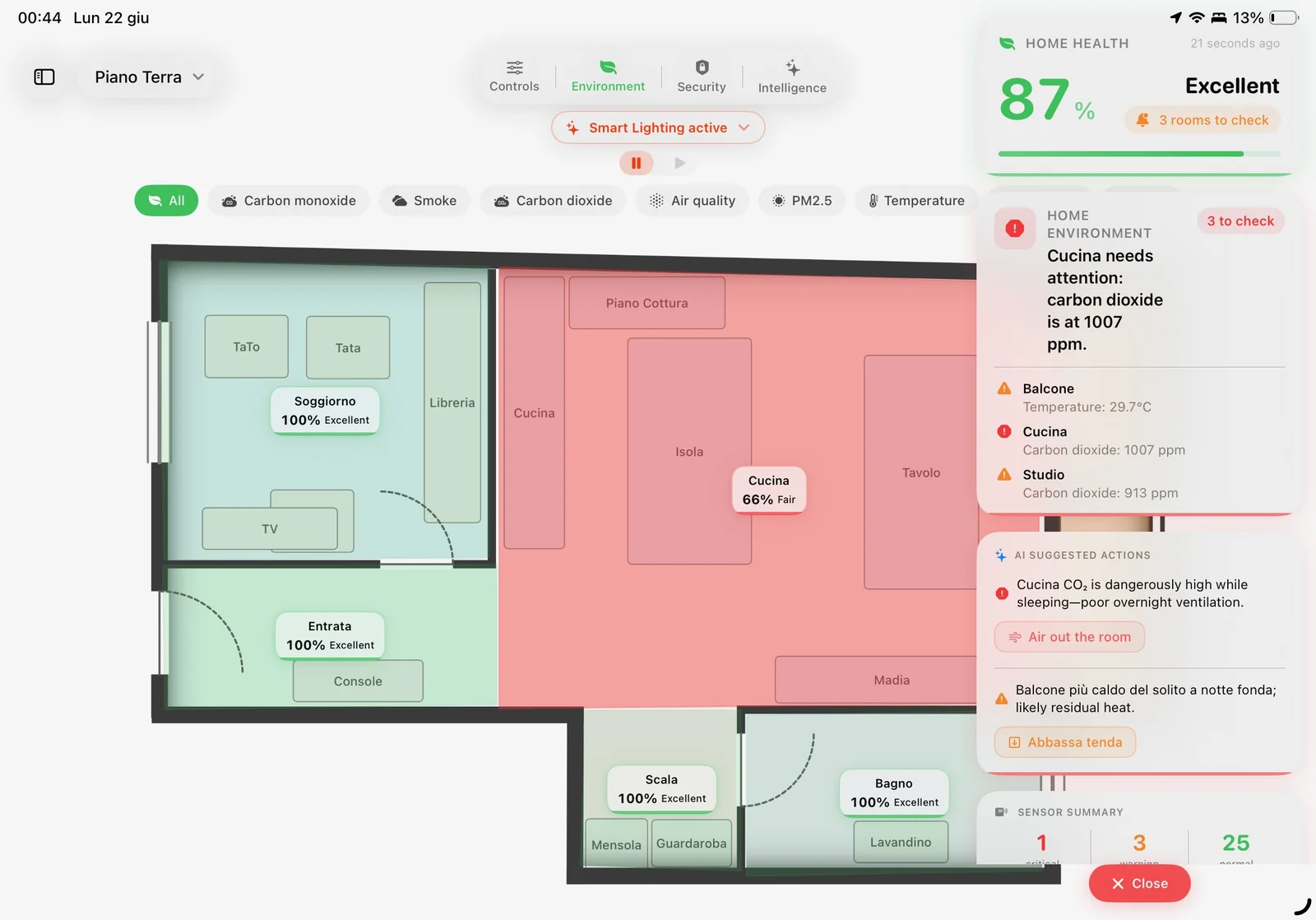Select the Tata furniture block
The height and width of the screenshot is (920, 1316).
(348, 347)
